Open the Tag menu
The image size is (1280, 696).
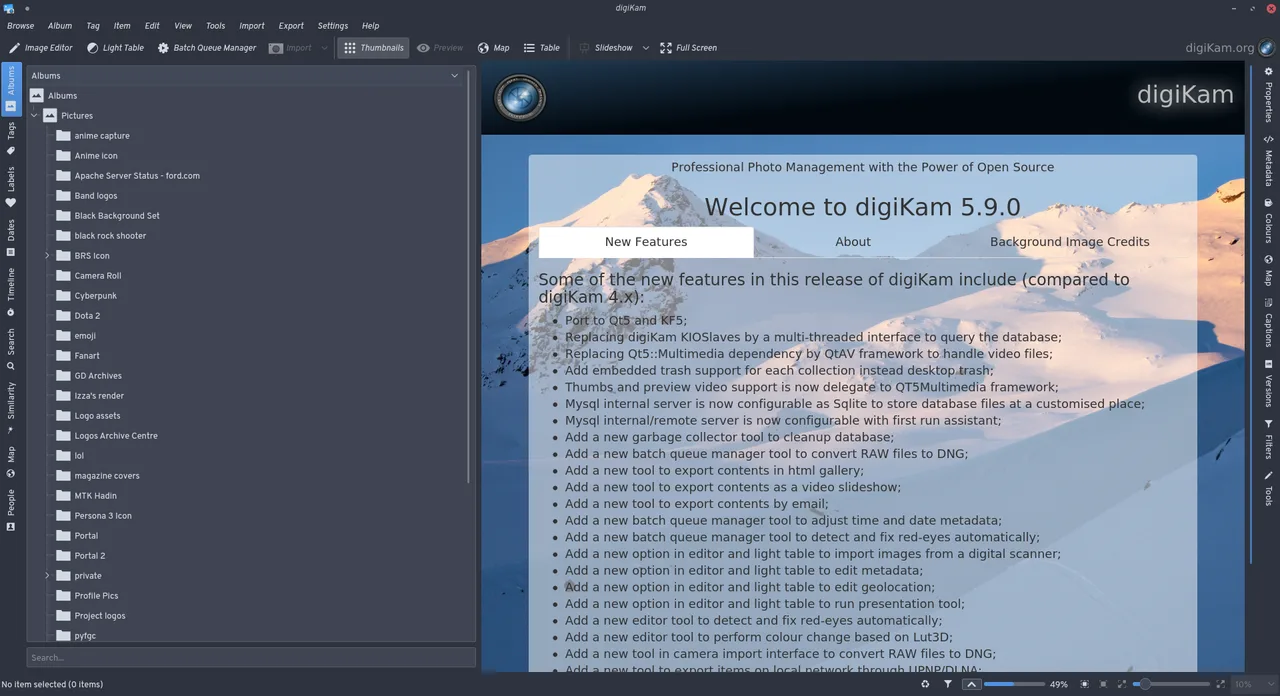[93, 26]
